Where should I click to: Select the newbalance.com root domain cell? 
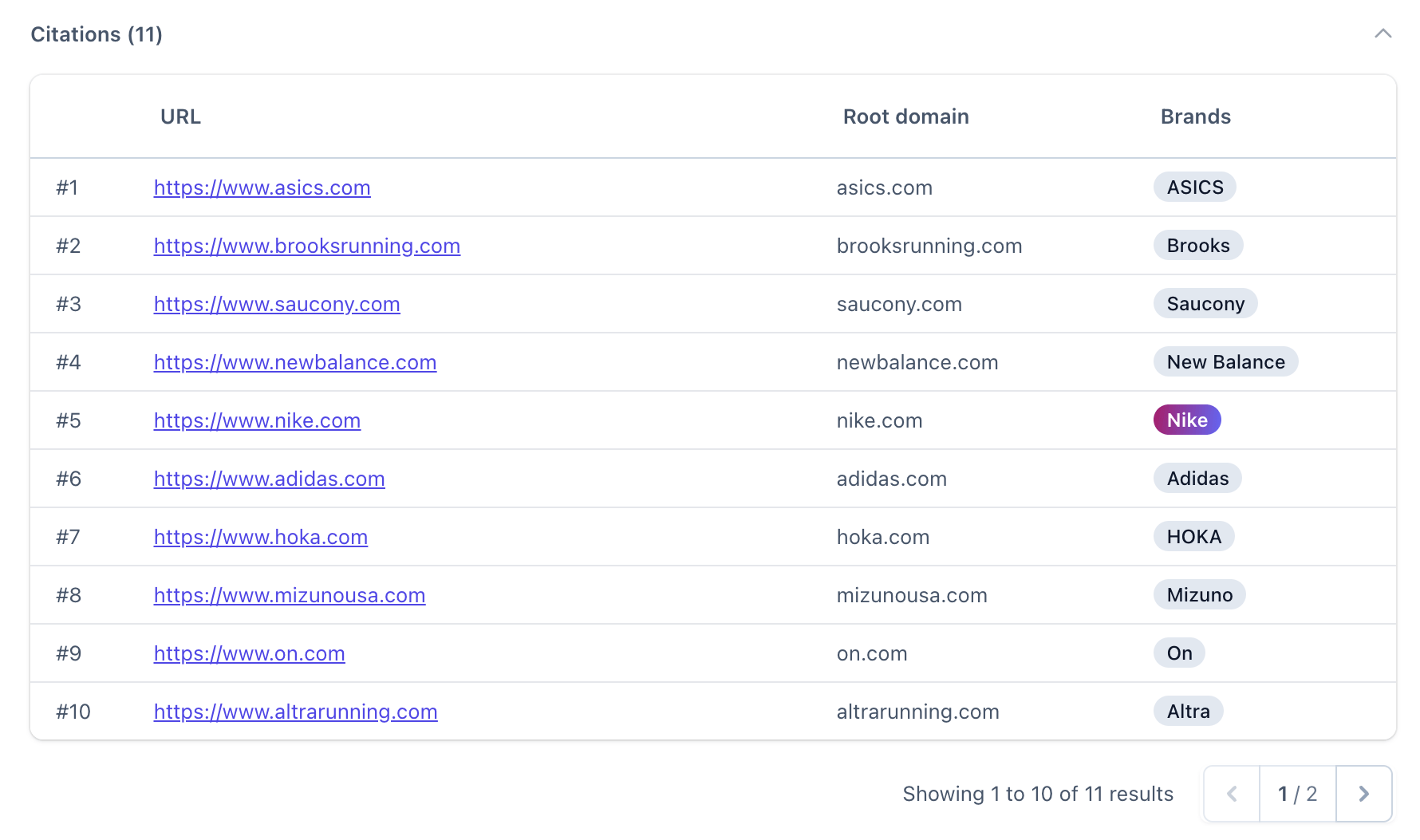pos(917,362)
